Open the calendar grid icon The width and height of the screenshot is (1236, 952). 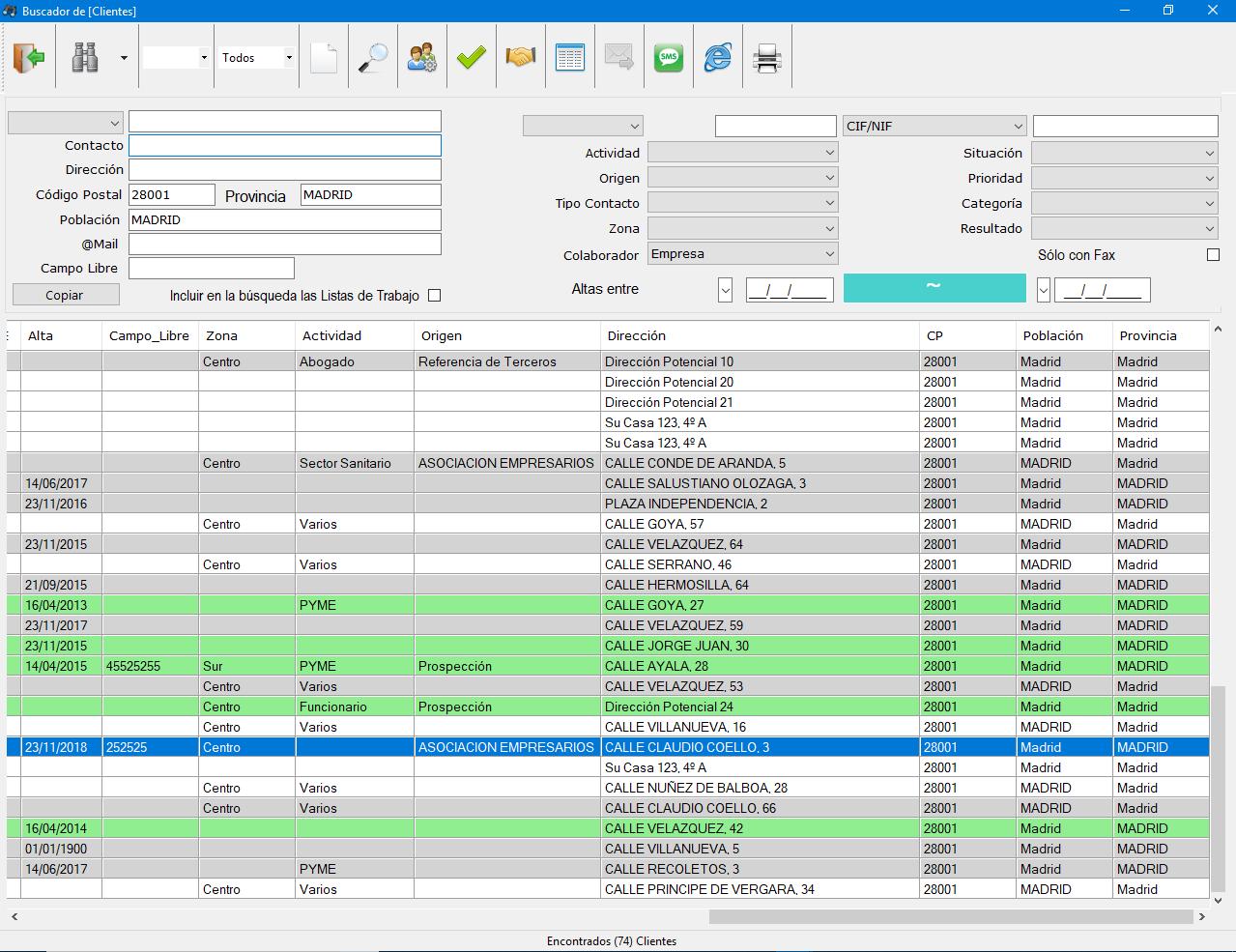coord(570,58)
